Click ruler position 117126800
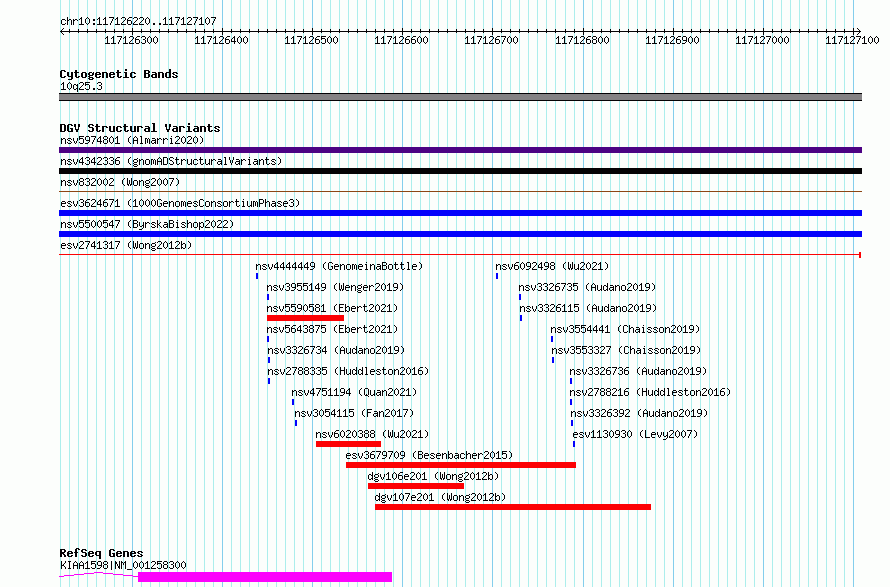 582,40
